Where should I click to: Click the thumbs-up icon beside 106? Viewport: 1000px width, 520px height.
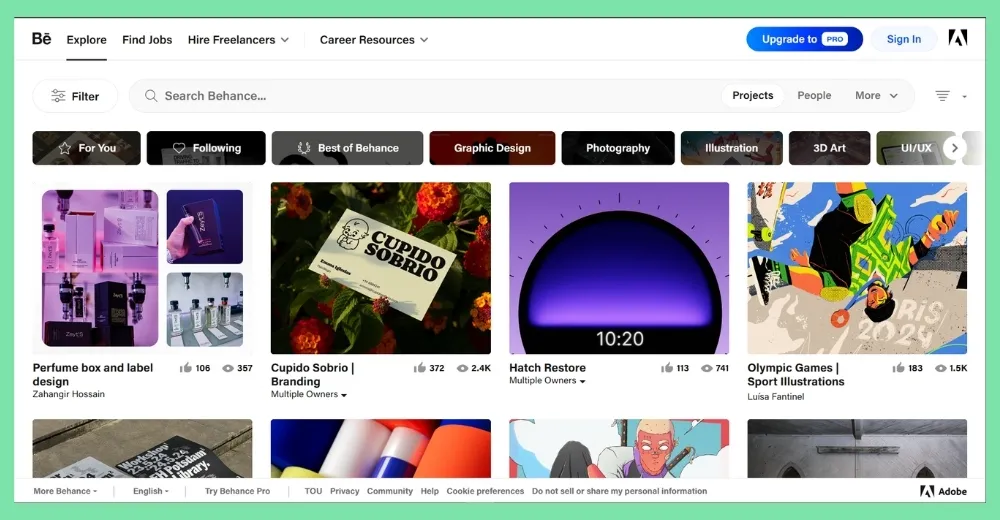click(x=186, y=368)
